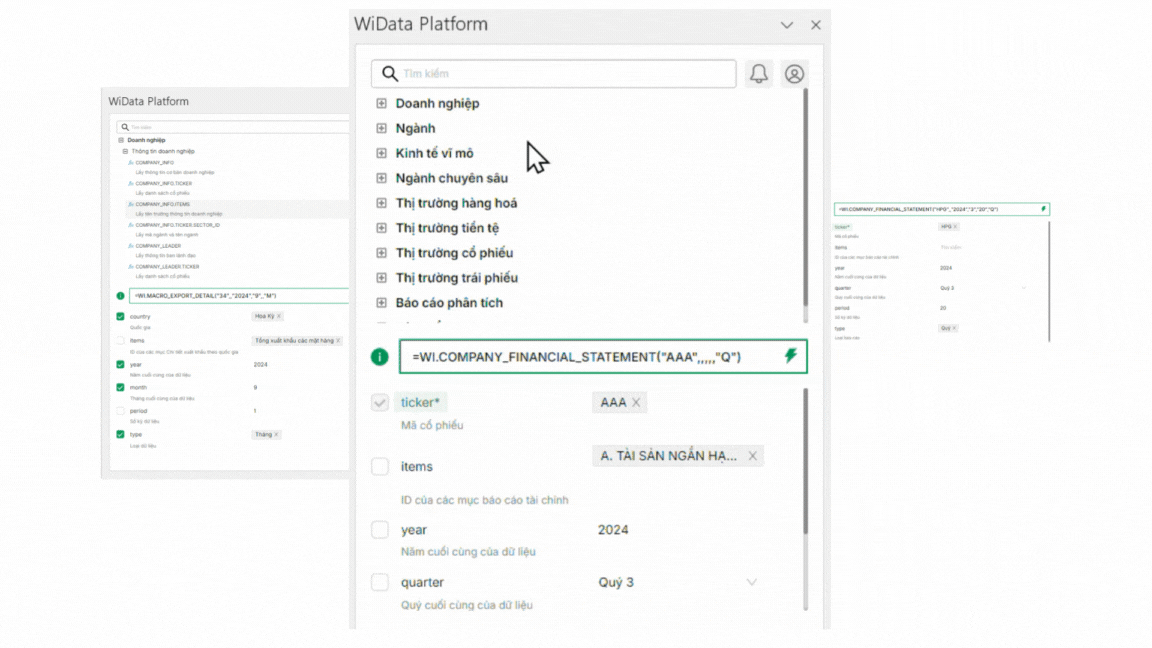Expand the Thị trường tiền tệ category

(x=381, y=228)
